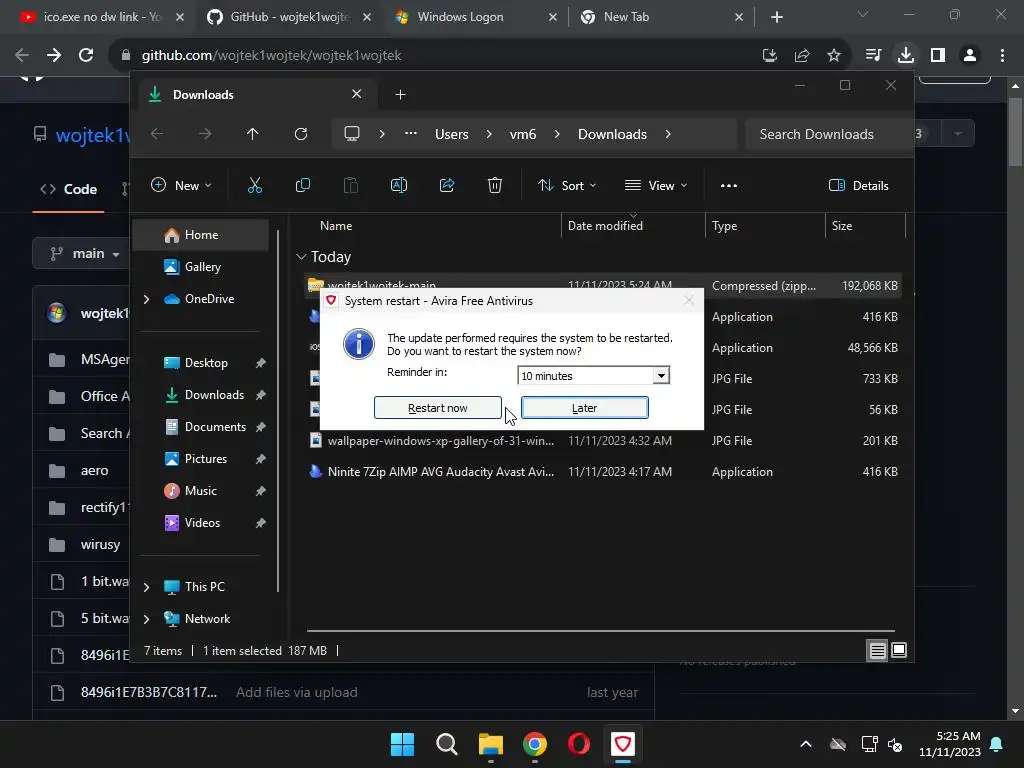Image resolution: width=1024 pixels, height=768 pixels.
Task: Reload the Chrome page
Action: pyautogui.click(x=86, y=56)
